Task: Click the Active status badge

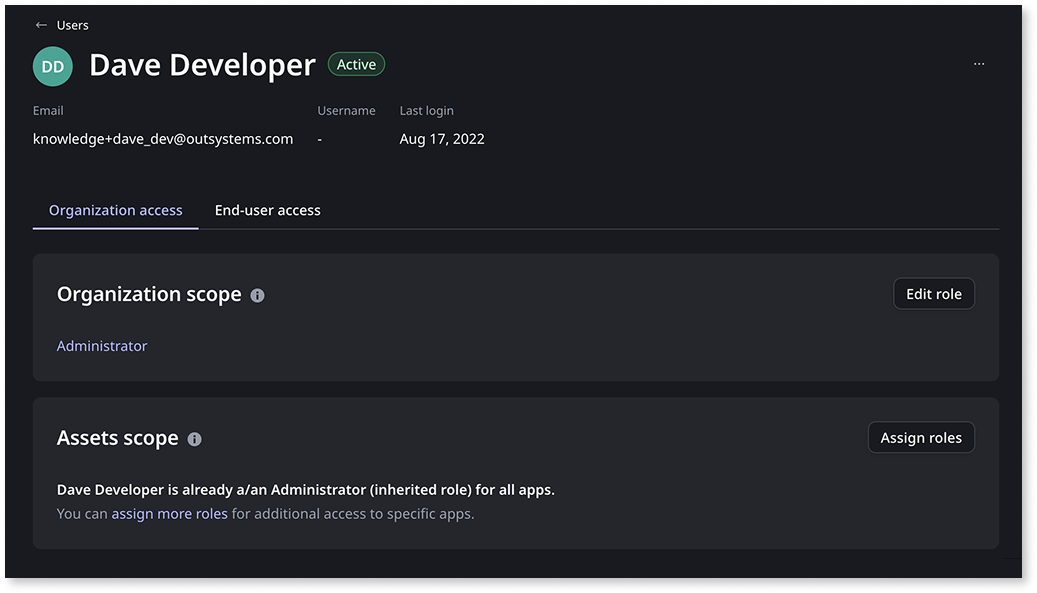Action: [x=356, y=63]
